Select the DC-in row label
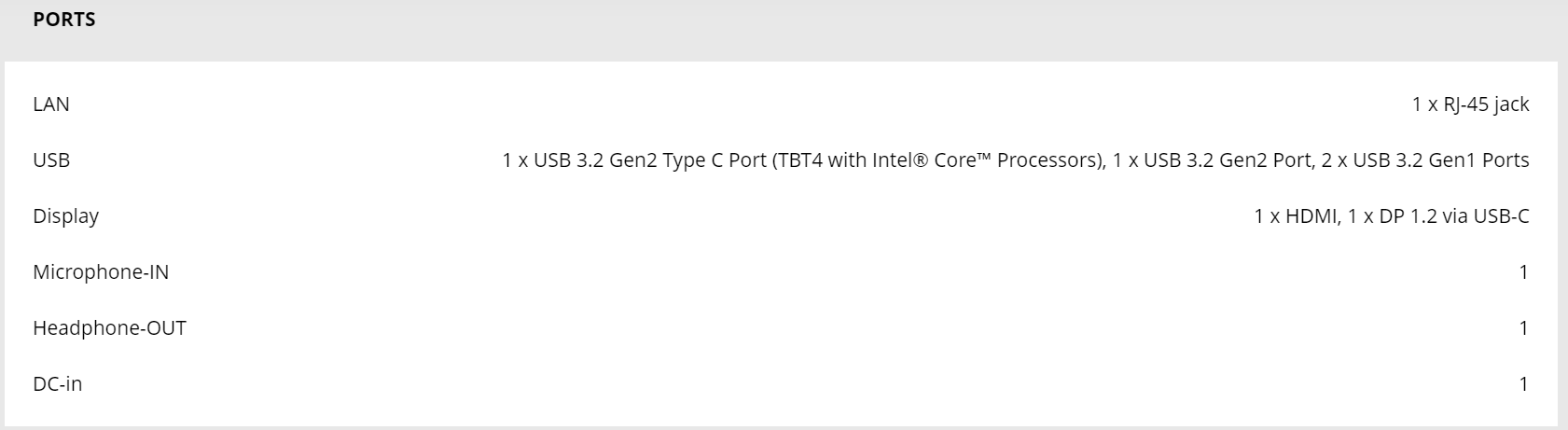 coord(57,384)
